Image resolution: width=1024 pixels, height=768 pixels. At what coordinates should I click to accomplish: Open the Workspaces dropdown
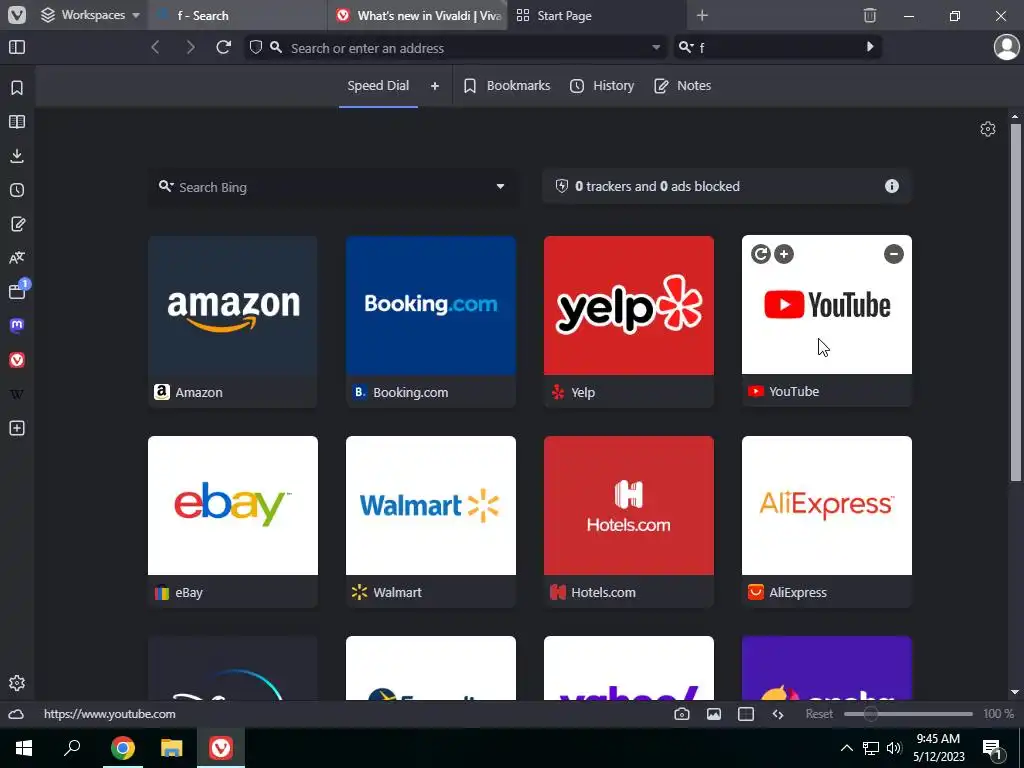tap(91, 15)
